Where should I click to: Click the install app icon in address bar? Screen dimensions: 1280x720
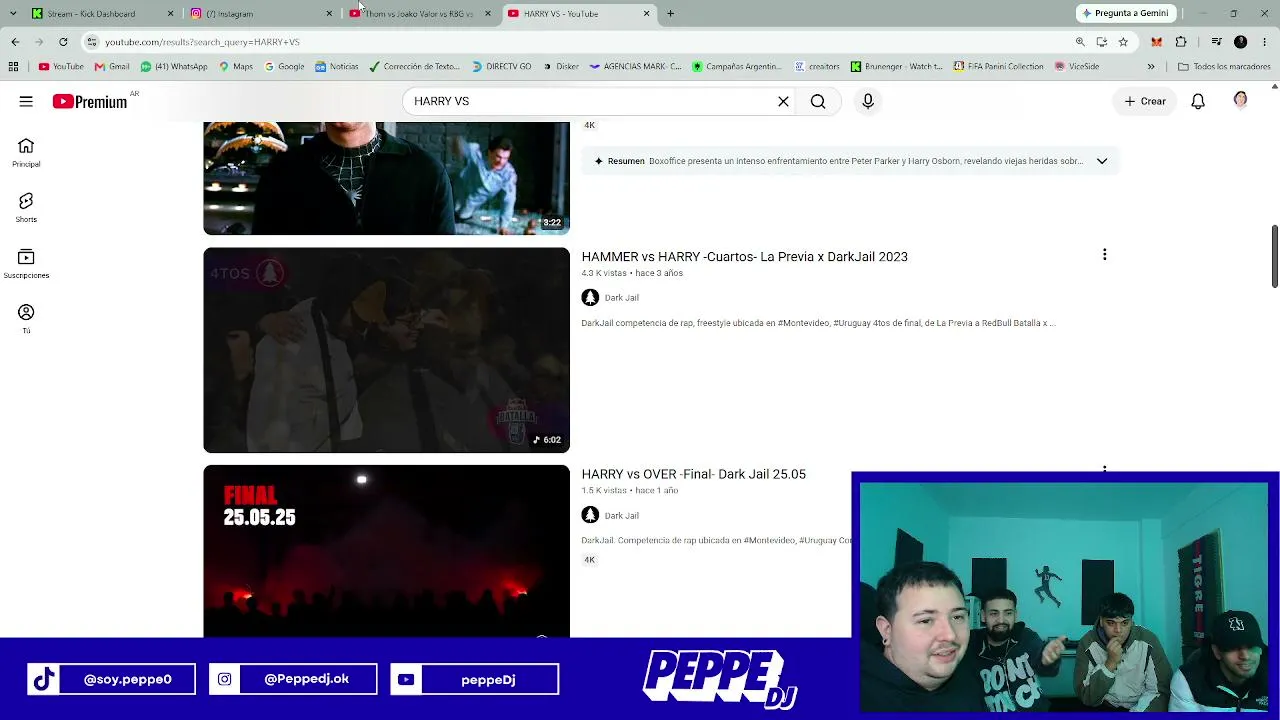point(1101,42)
